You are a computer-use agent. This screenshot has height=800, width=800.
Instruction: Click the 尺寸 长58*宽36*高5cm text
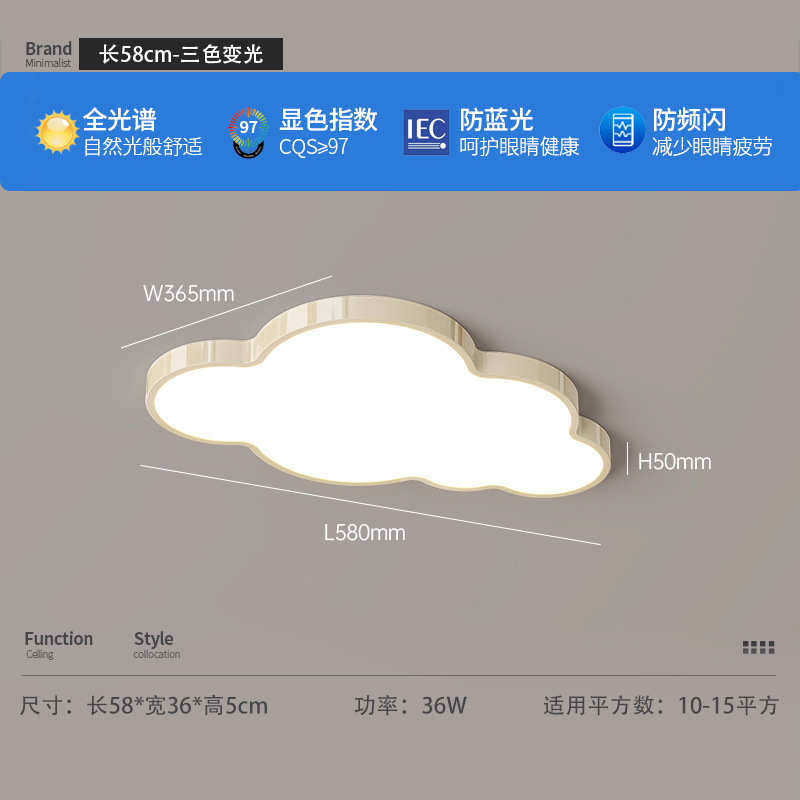144,706
